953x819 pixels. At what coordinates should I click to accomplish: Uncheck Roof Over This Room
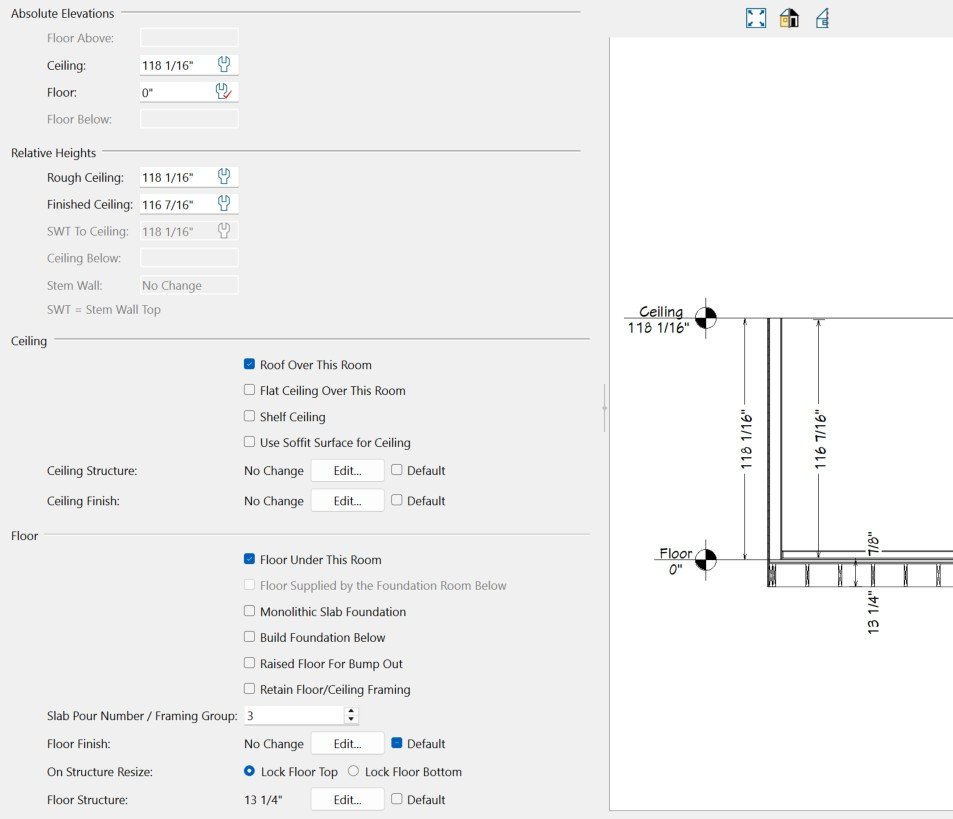coord(250,365)
